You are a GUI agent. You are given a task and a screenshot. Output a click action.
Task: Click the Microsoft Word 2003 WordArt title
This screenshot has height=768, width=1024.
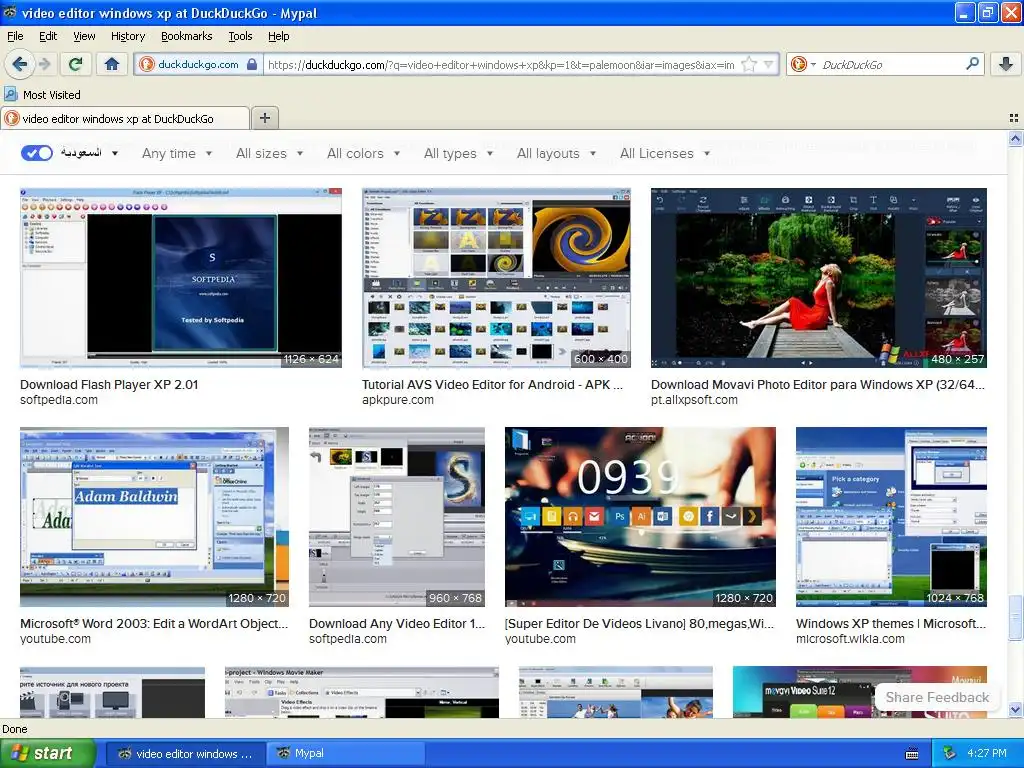[x=154, y=624]
